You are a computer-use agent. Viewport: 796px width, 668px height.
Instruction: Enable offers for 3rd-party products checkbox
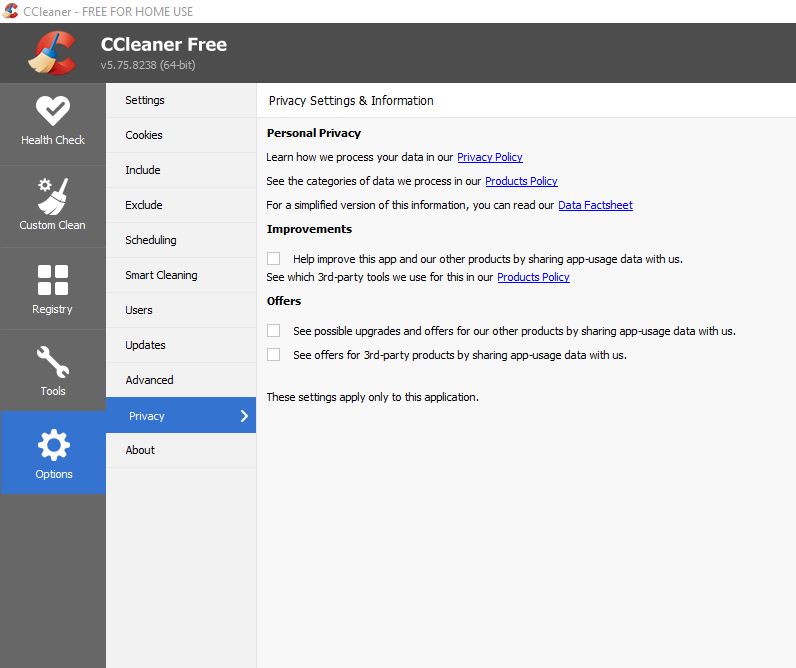(274, 354)
